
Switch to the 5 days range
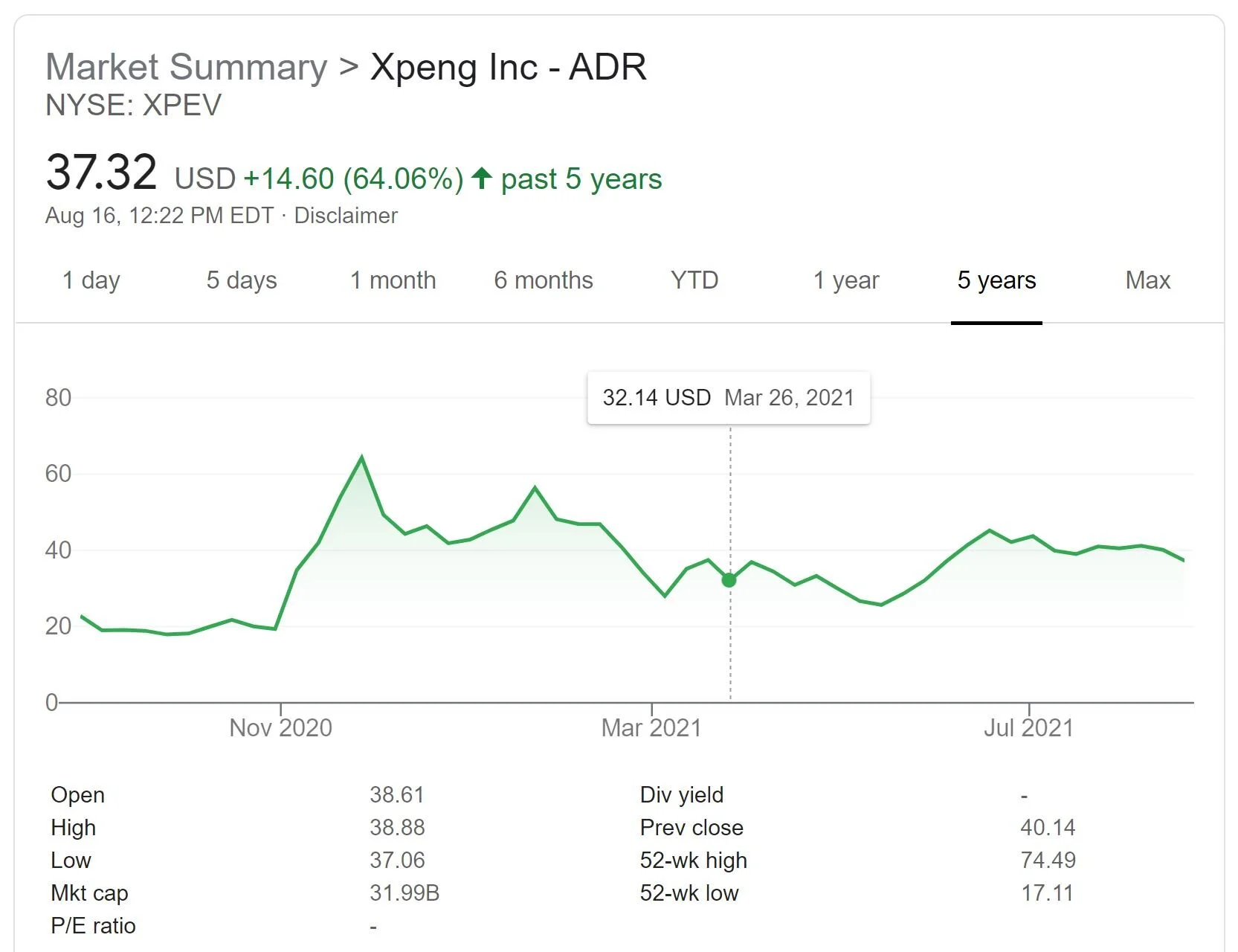point(242,280)
